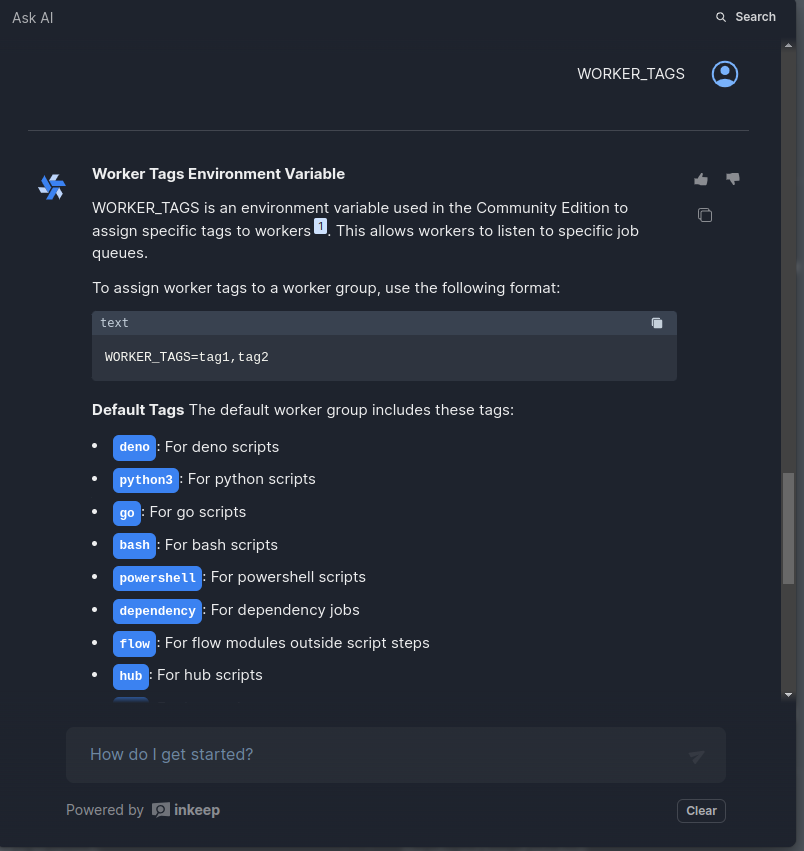Click the thumbs up feedback icon
Image resolution: width=804 pixels, height=851 pixels.
coord(701,179)
